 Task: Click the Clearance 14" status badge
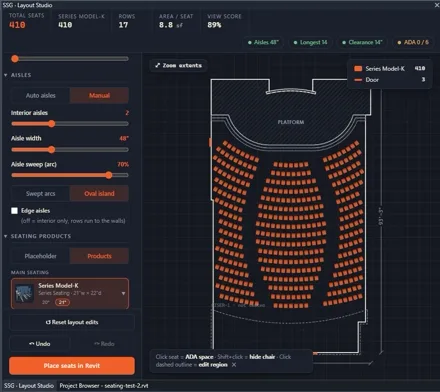362,42
